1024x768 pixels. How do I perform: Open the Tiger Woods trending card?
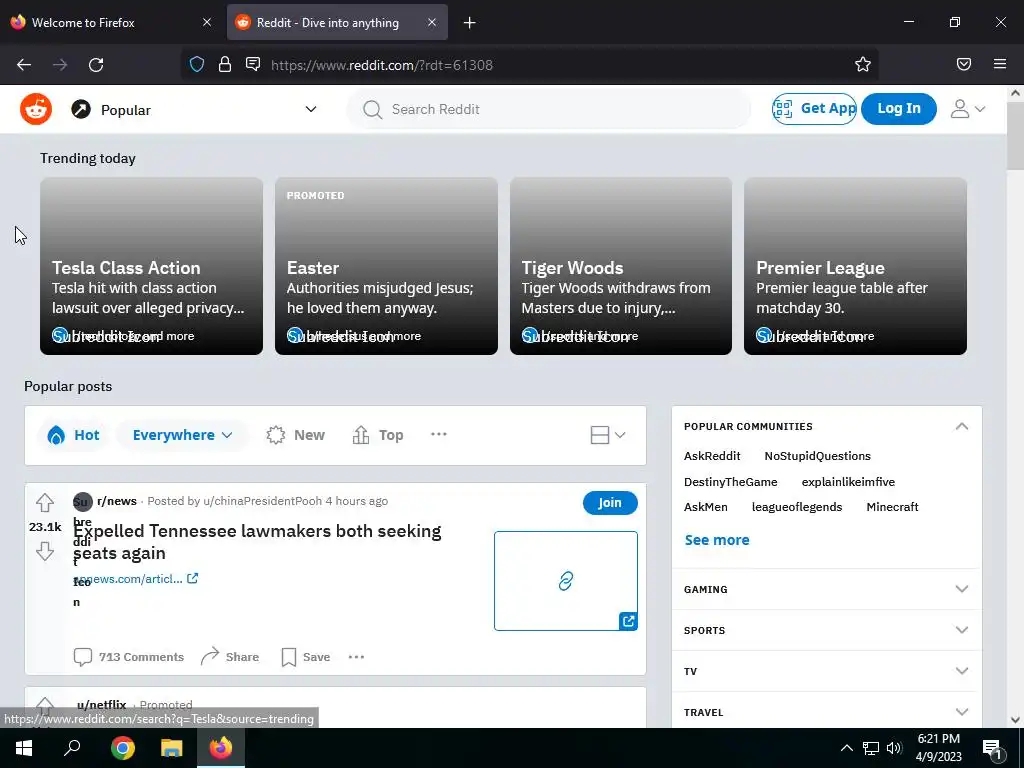[x=621, y=266]
